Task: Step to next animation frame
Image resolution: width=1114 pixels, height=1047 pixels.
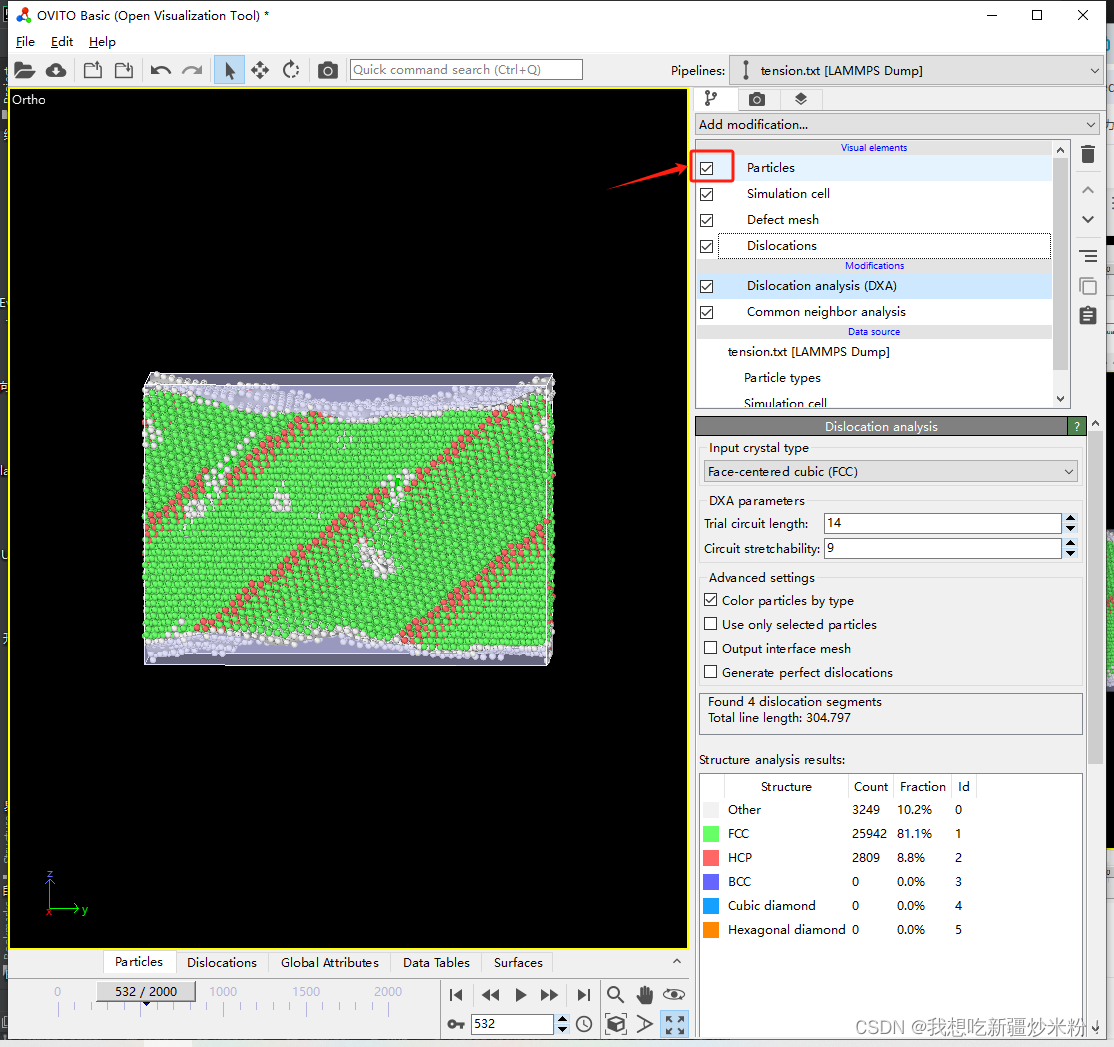Action: (549, 995)
